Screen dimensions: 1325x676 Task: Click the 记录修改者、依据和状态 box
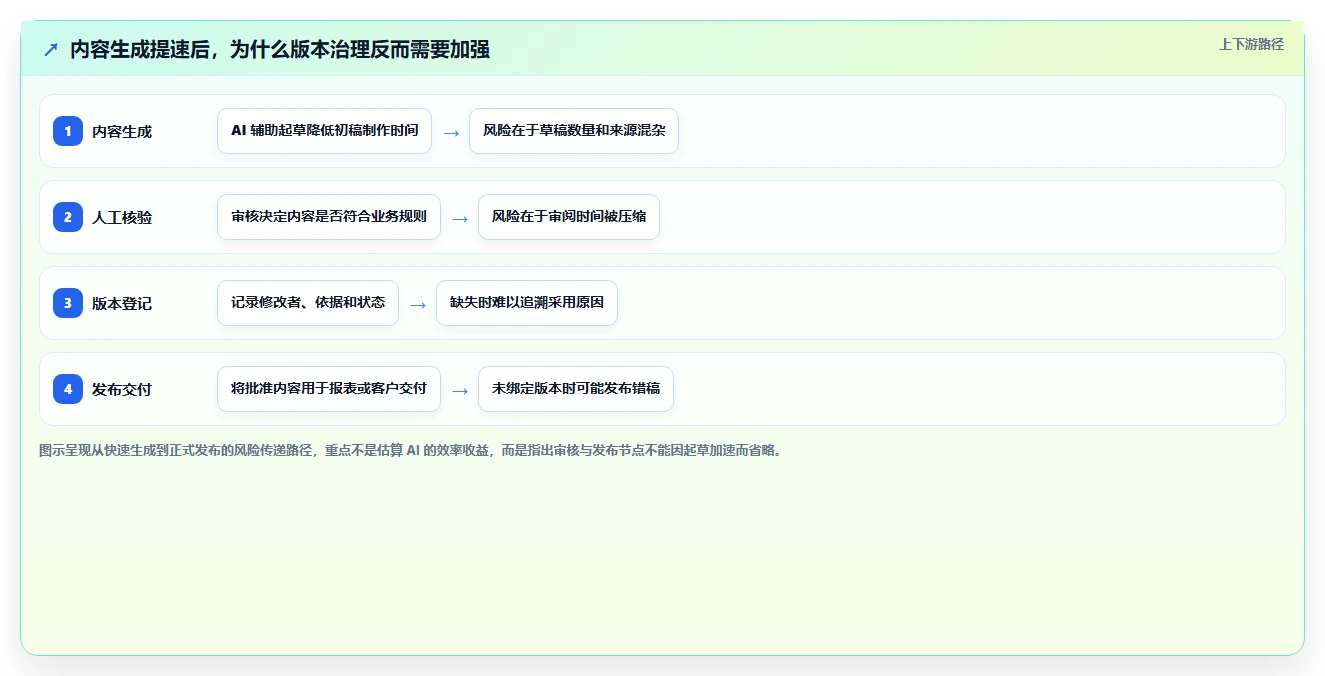(x=308, y=303)
